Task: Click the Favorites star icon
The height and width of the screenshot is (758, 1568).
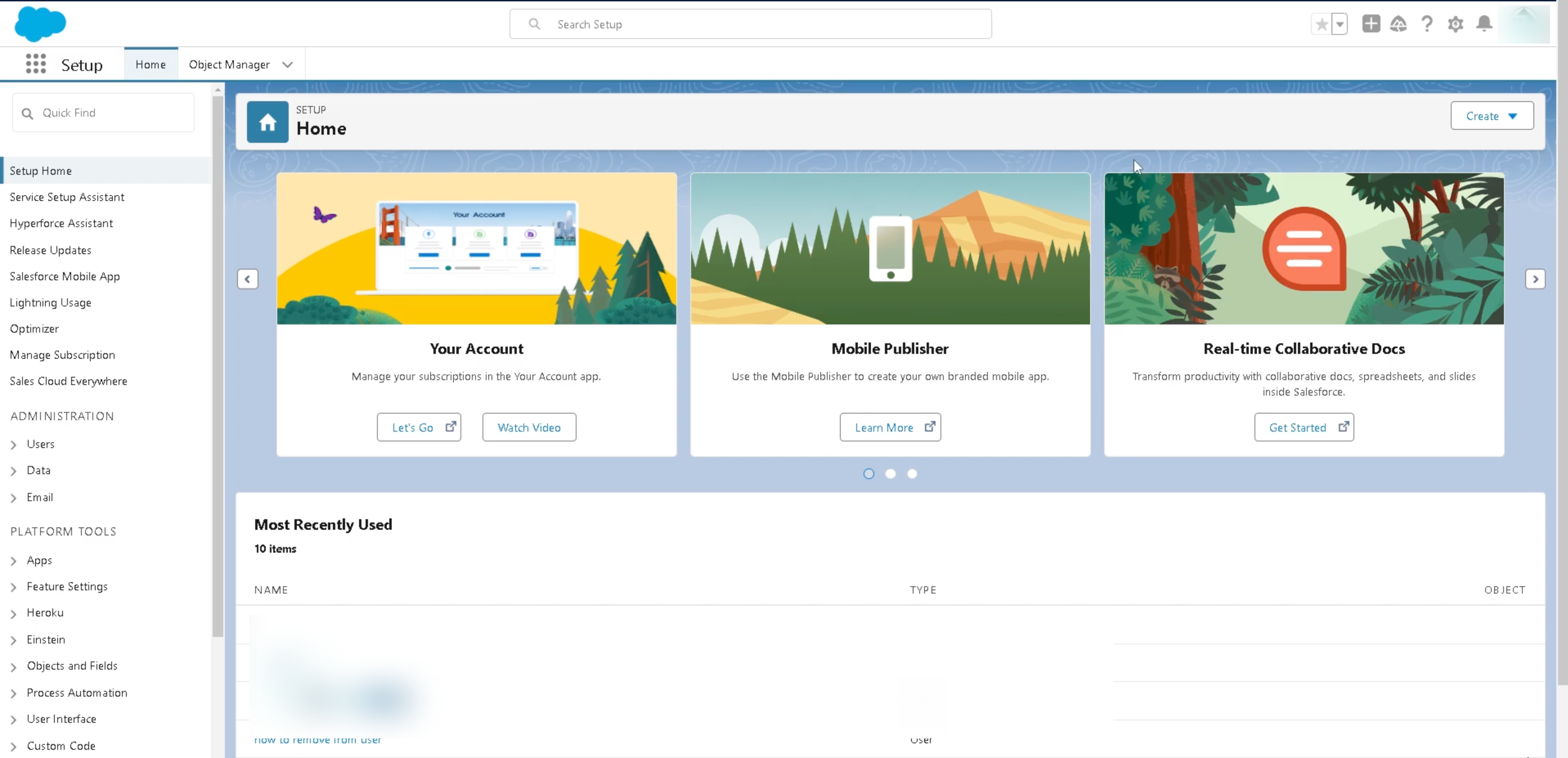Action: 1322,25
